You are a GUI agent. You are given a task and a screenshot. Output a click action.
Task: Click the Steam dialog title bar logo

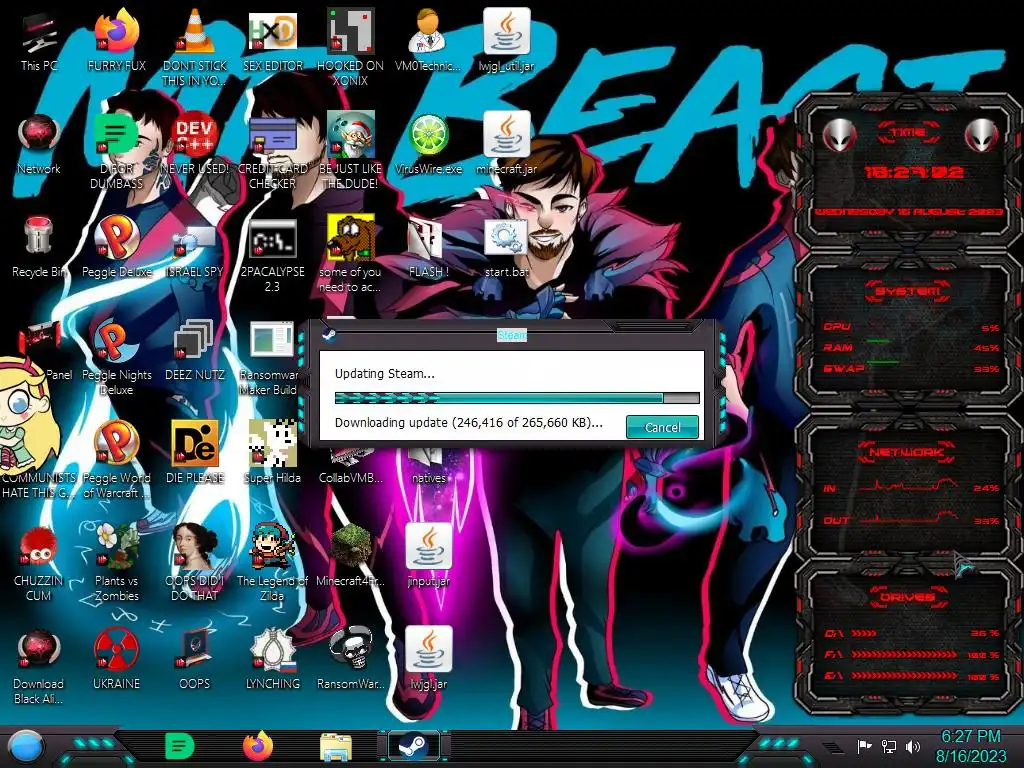[329, 335]
